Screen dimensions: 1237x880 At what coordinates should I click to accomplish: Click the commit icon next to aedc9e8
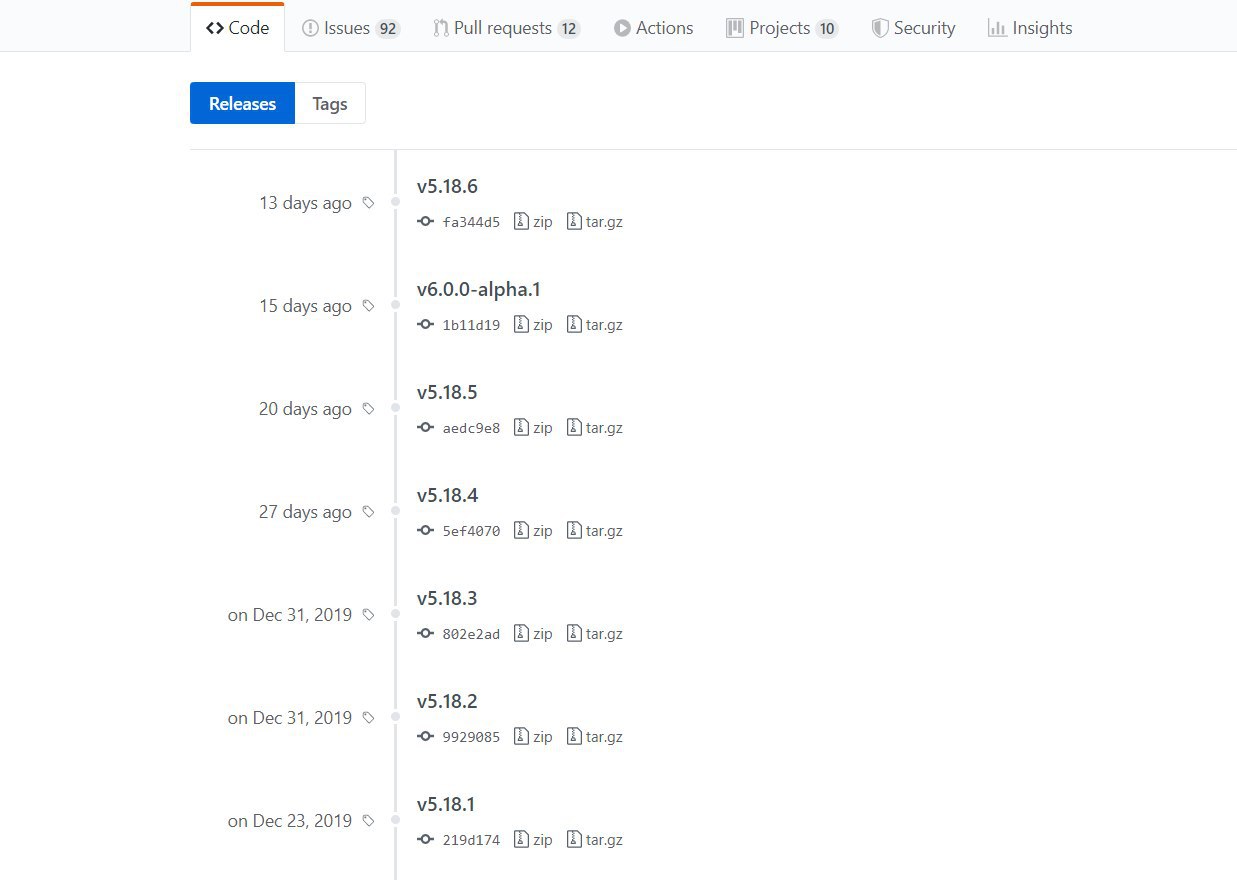pos(425,428)
